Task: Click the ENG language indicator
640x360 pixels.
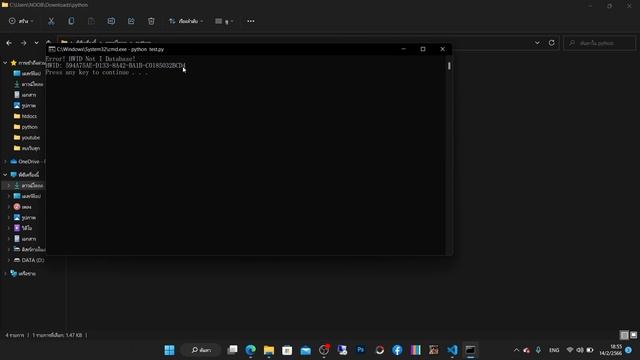Action: click(554, 350)
